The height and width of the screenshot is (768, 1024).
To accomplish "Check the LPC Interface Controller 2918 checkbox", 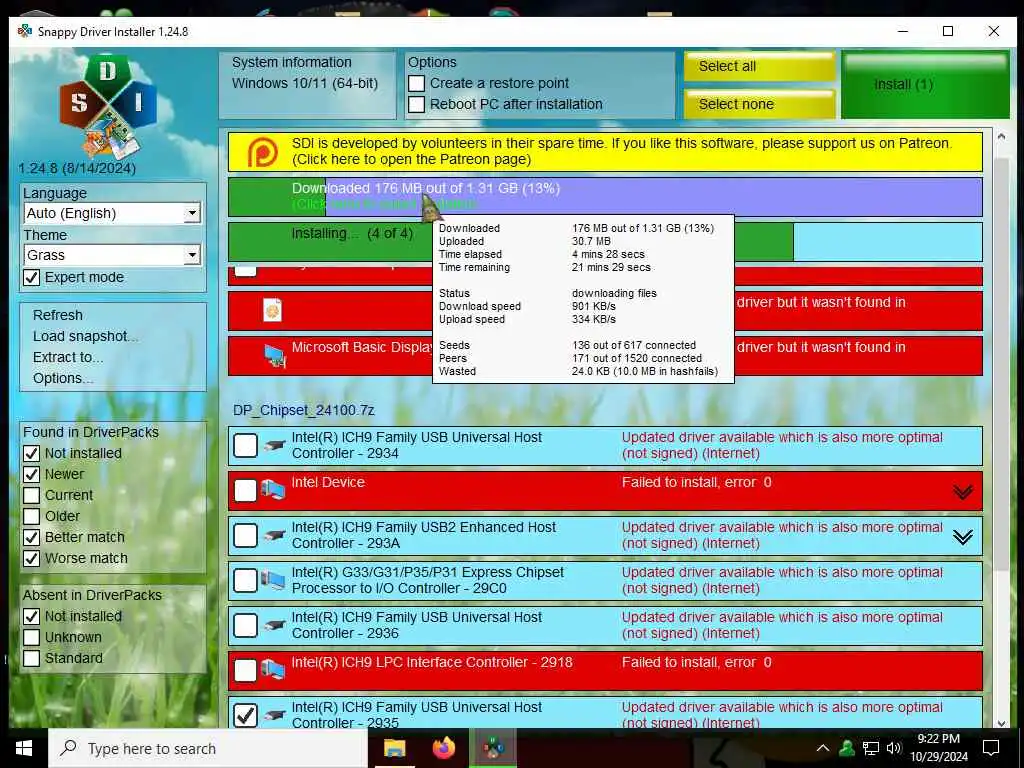I will click(246, 670).
